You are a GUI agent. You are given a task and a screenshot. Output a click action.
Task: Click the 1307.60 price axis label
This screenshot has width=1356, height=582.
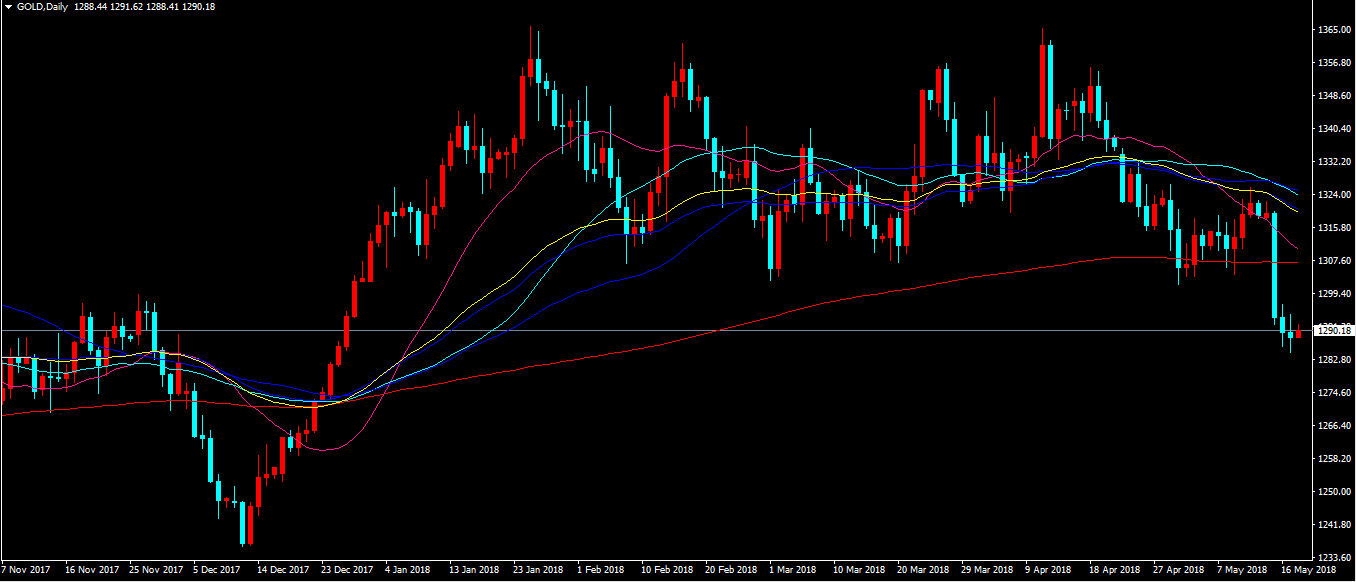coord(1334,261)
